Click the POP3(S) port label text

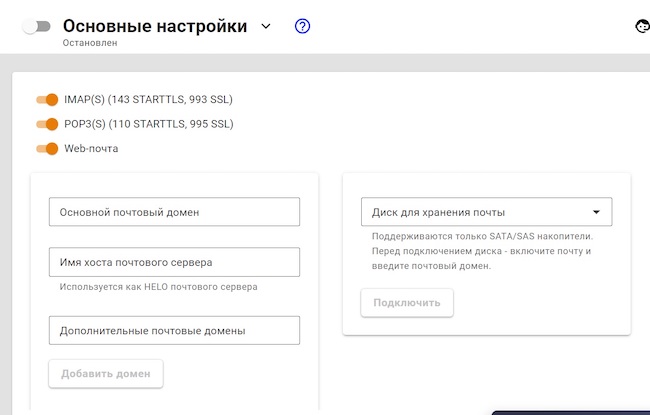pos(148,124)
